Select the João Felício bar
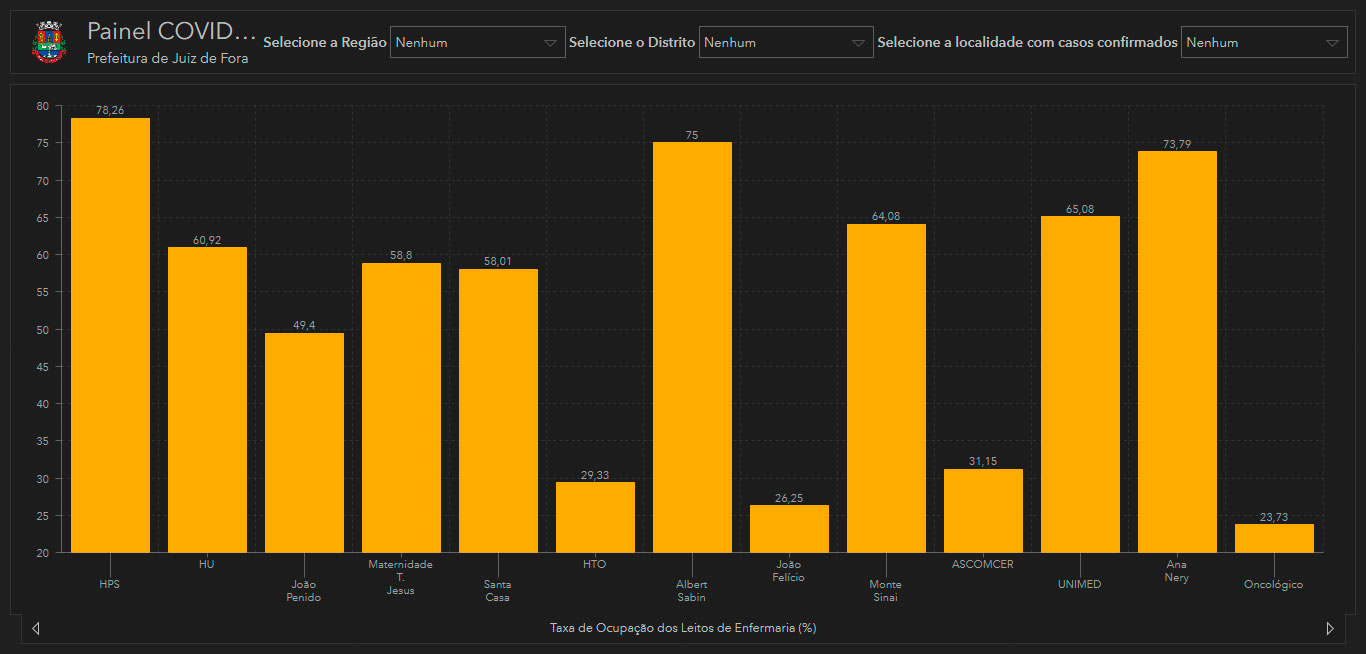The image size is (1366, 654). point(789,529)
